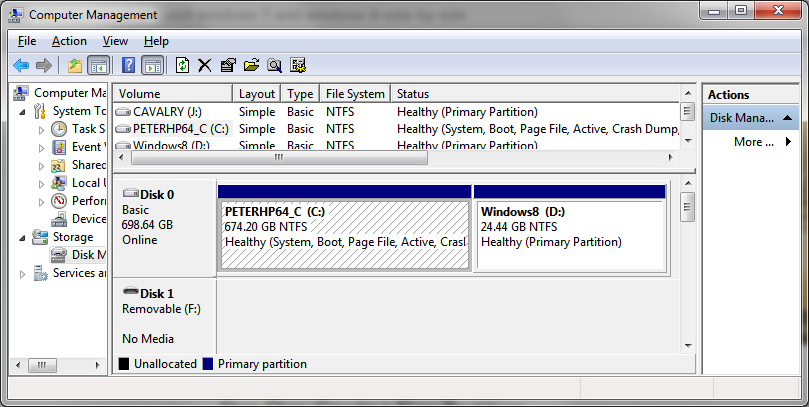Click the console tree horizontal scrollbar thumb
809x407 pixels.
42,365
